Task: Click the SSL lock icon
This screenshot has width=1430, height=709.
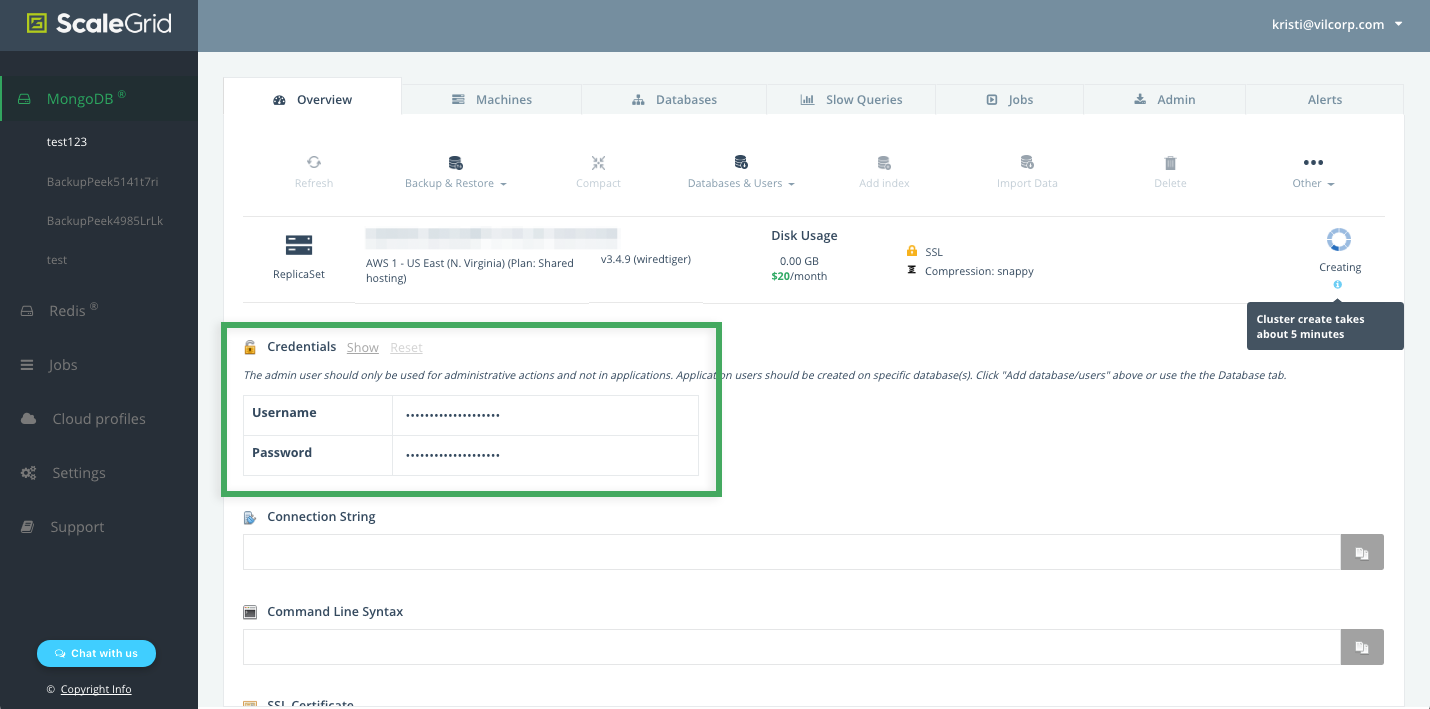Action: click(912, 252)
